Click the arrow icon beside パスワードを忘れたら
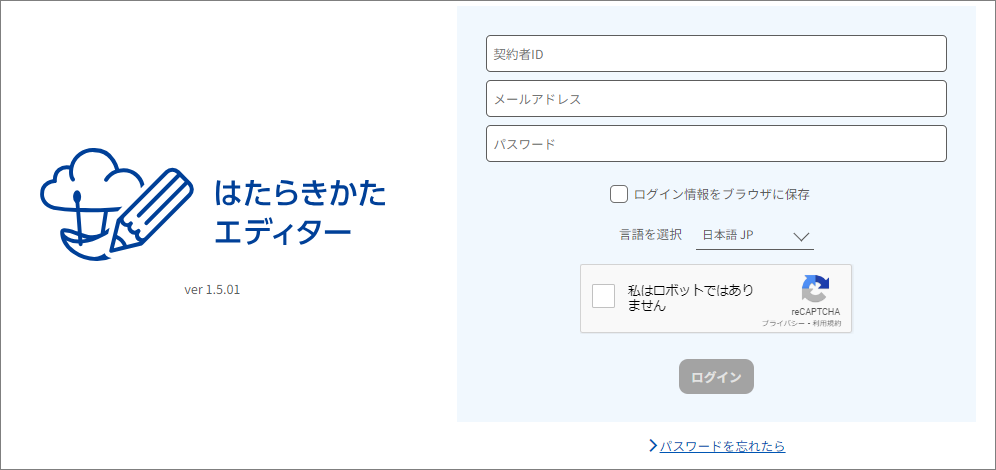Image resolution: width=996 pixels, height=470 pixels. (652, 445)
